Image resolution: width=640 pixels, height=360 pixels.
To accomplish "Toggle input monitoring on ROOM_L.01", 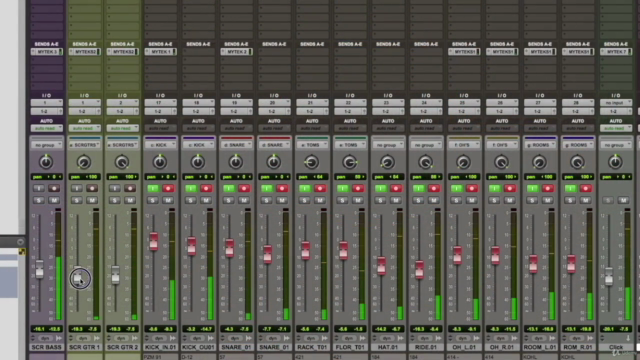I will coord(533,188).
